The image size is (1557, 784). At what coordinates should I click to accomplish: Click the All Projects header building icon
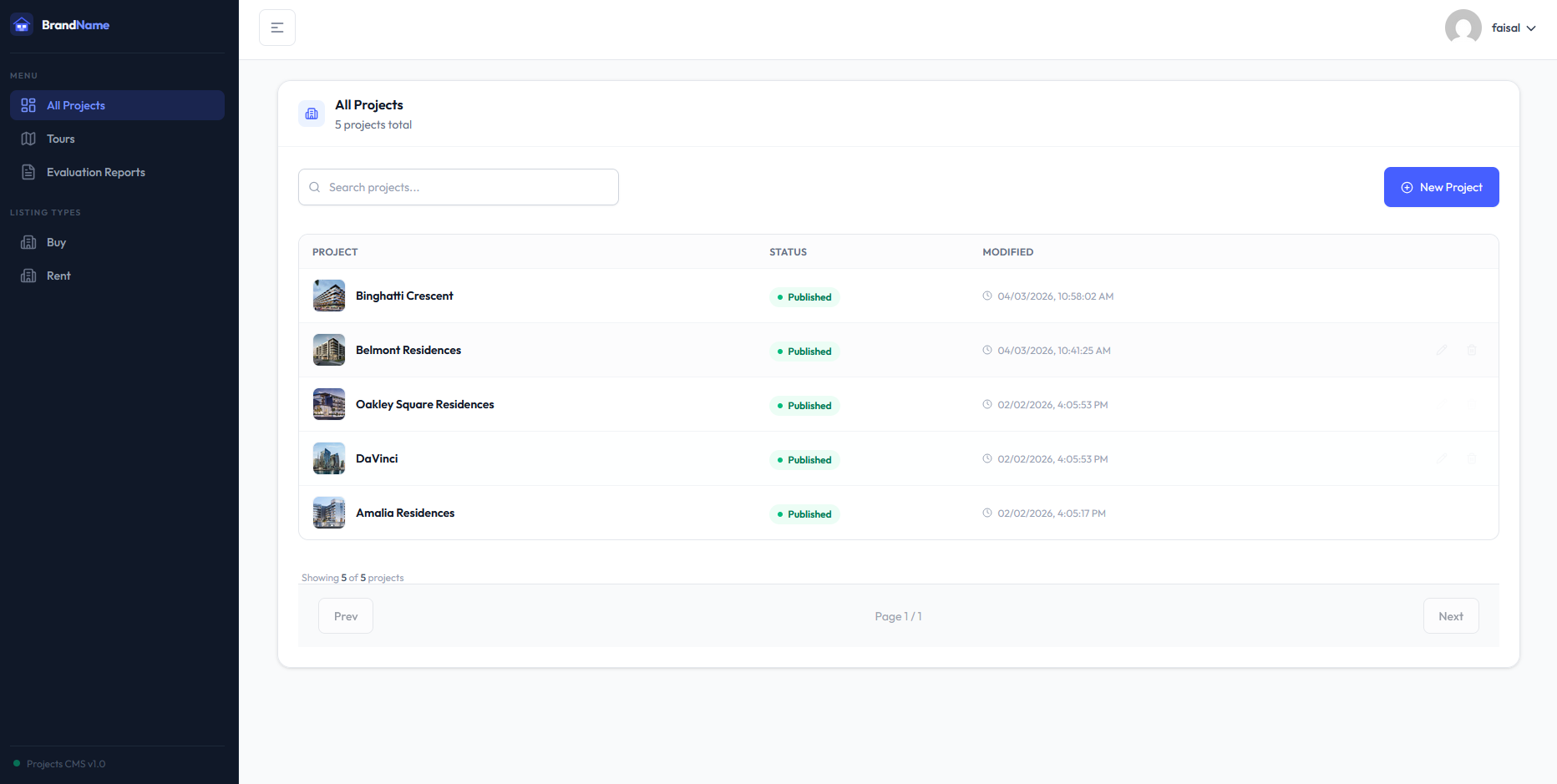tap(312, 114)
